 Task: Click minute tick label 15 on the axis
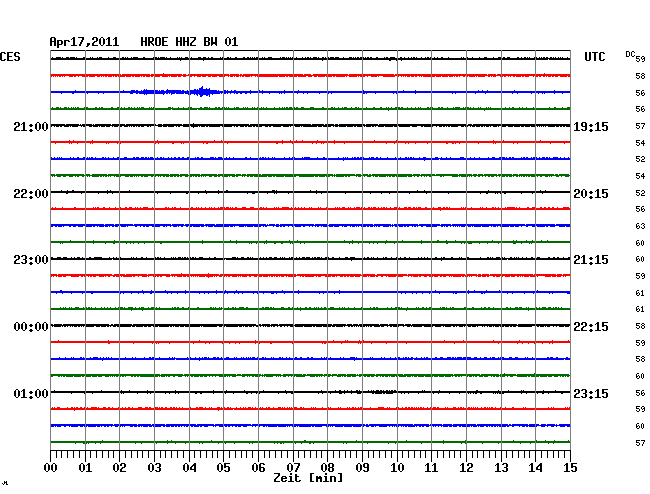click(x=570, y=468)
